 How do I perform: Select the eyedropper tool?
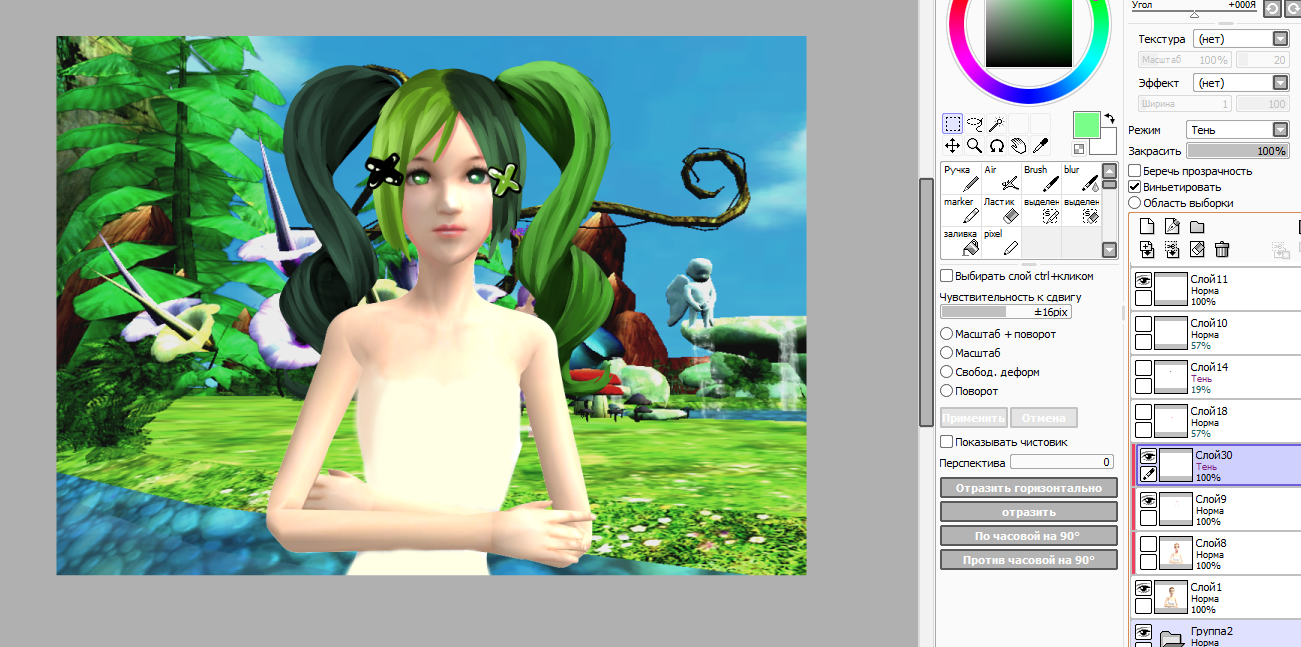1041,146
